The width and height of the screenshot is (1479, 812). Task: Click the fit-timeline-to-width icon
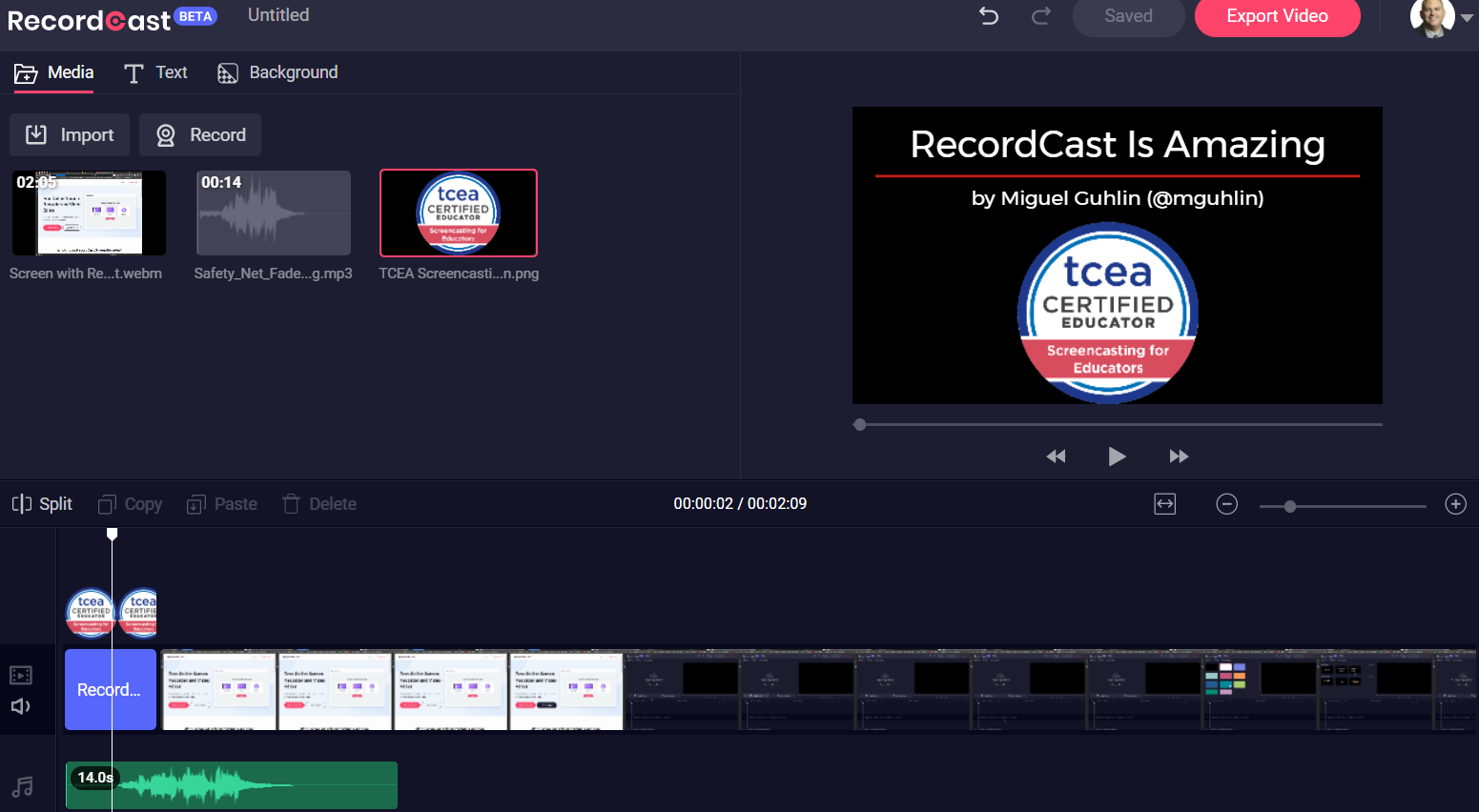pos(1165,504)
